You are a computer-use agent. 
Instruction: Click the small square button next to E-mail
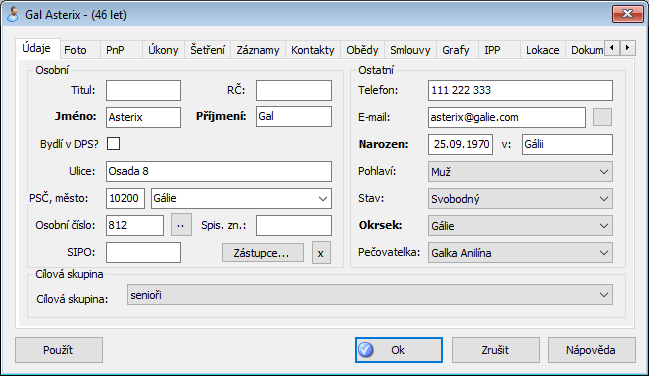click(x=602, y=117)
